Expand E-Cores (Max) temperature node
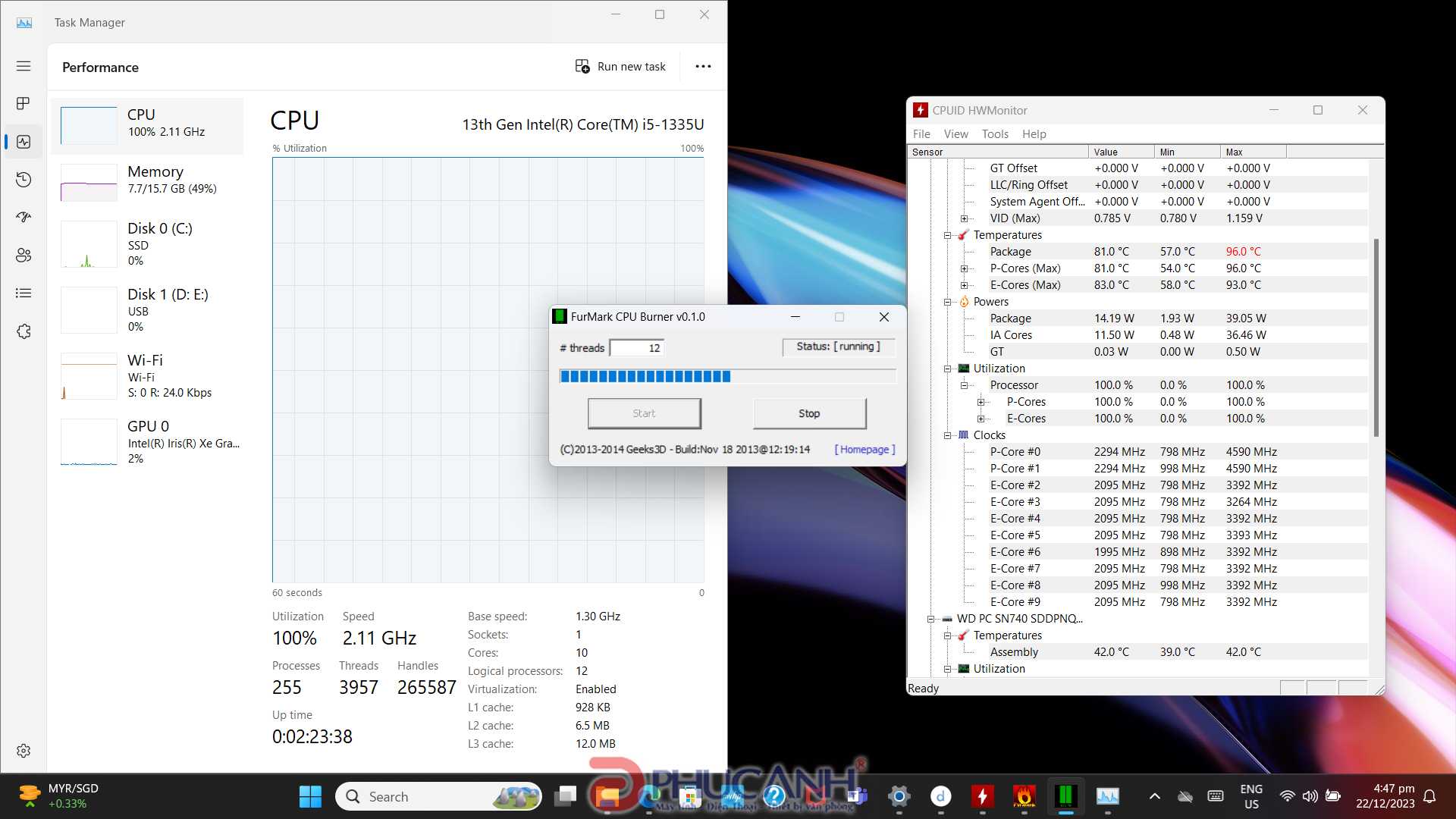This screenshot has width=1456, height=819. point(964,285)
